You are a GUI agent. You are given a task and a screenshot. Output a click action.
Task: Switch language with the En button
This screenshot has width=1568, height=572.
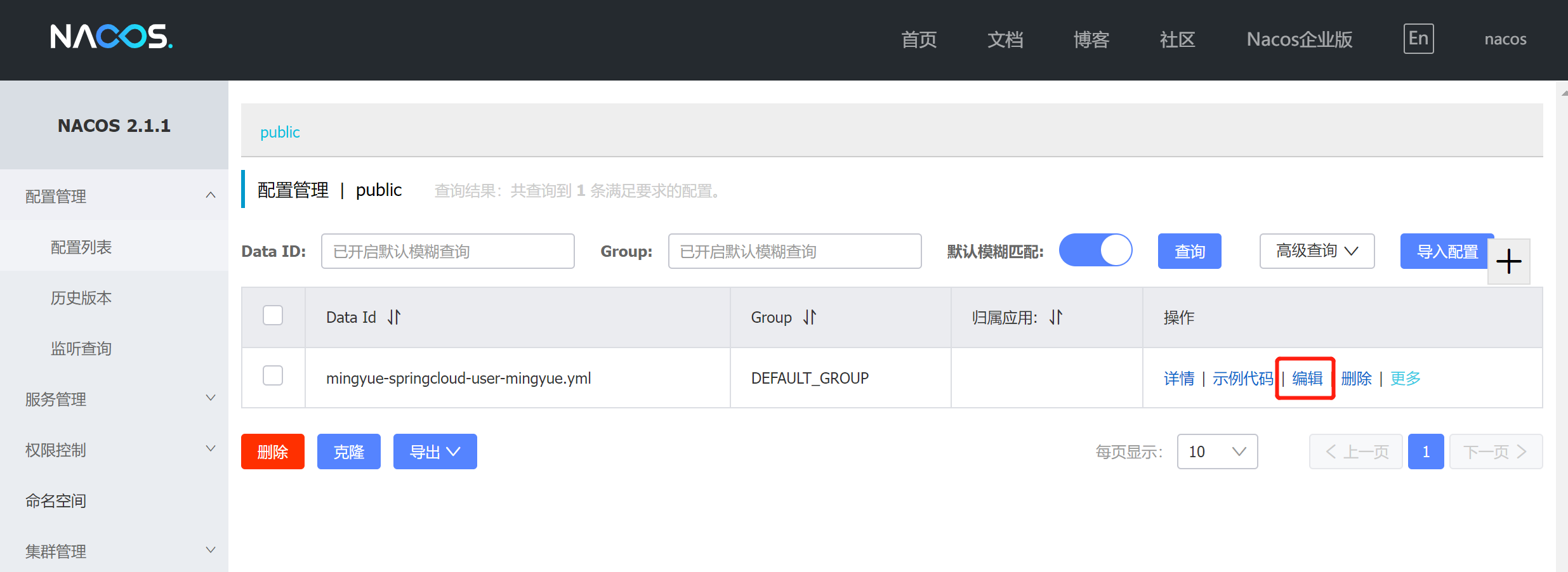click(1418, 39)
